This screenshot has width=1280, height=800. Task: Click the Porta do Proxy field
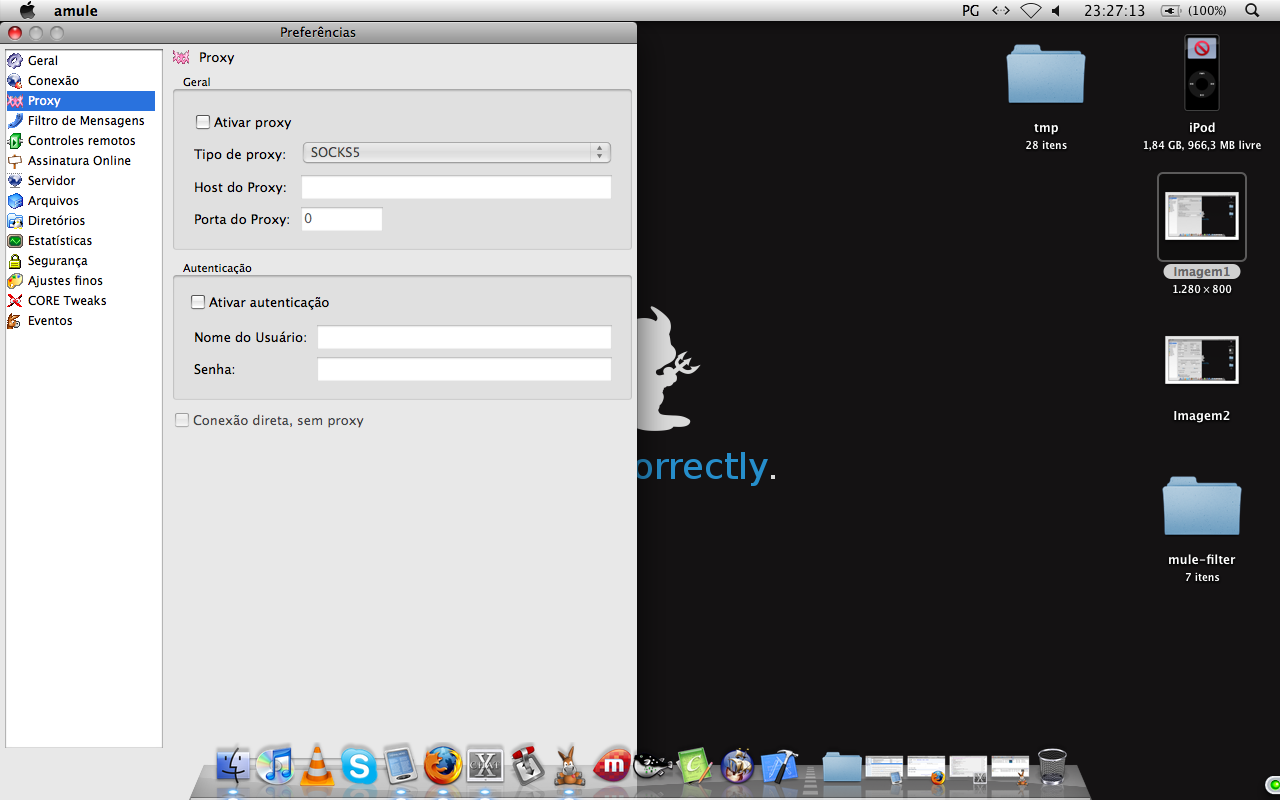(x=342, y=219)
